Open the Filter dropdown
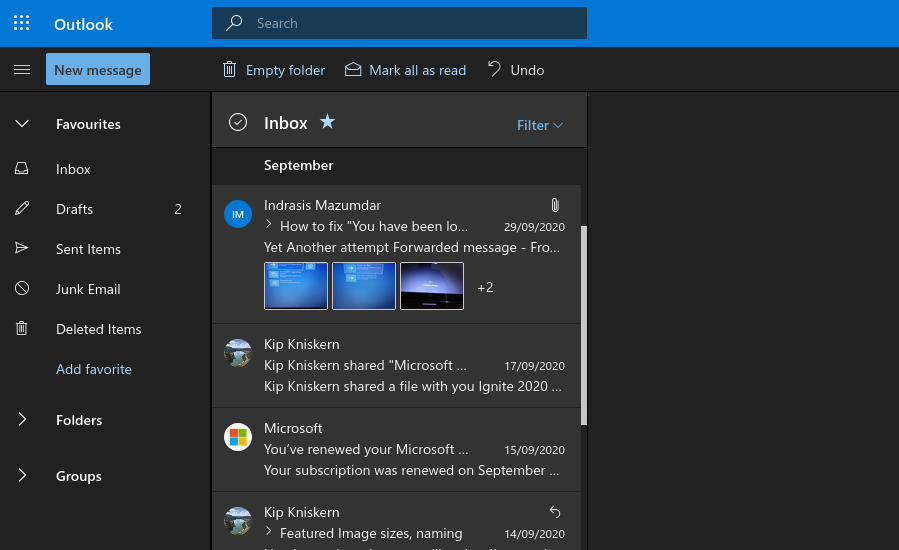The image size is (899, 550). [540, 125]
